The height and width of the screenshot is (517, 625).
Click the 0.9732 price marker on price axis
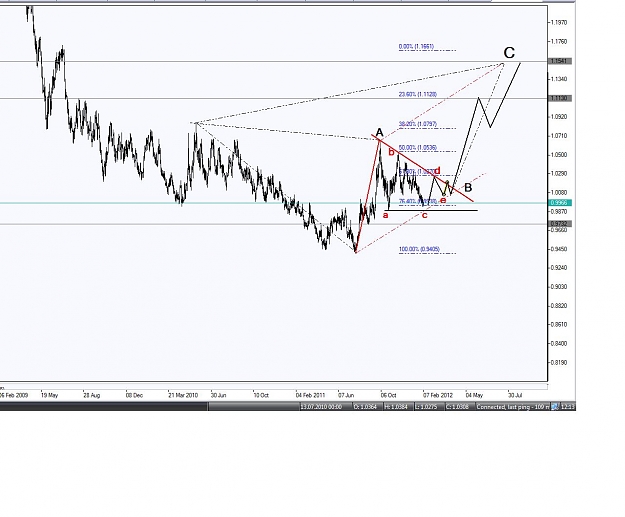pos(560,224)
